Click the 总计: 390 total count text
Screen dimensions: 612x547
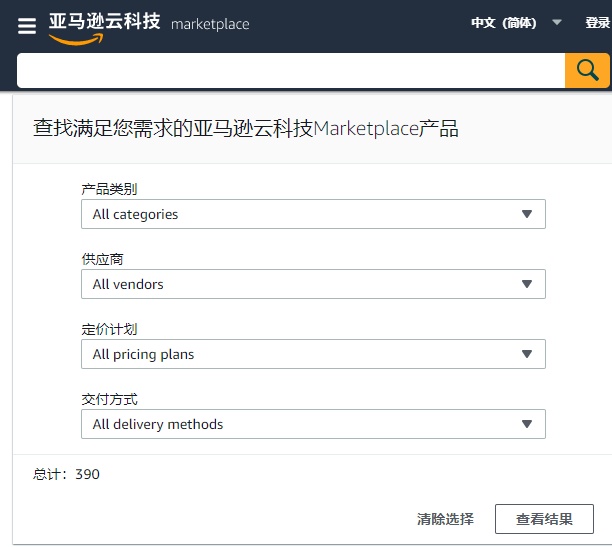coord(66,474)
